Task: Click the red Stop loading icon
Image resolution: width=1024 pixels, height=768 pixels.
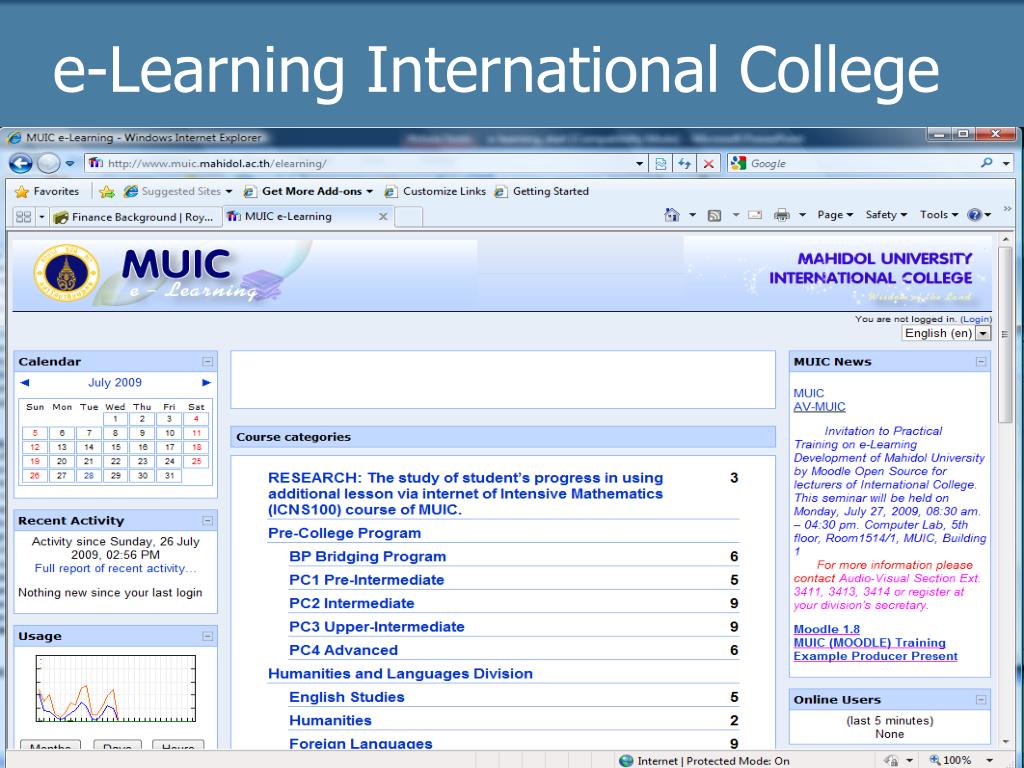Action: point(708,163)
